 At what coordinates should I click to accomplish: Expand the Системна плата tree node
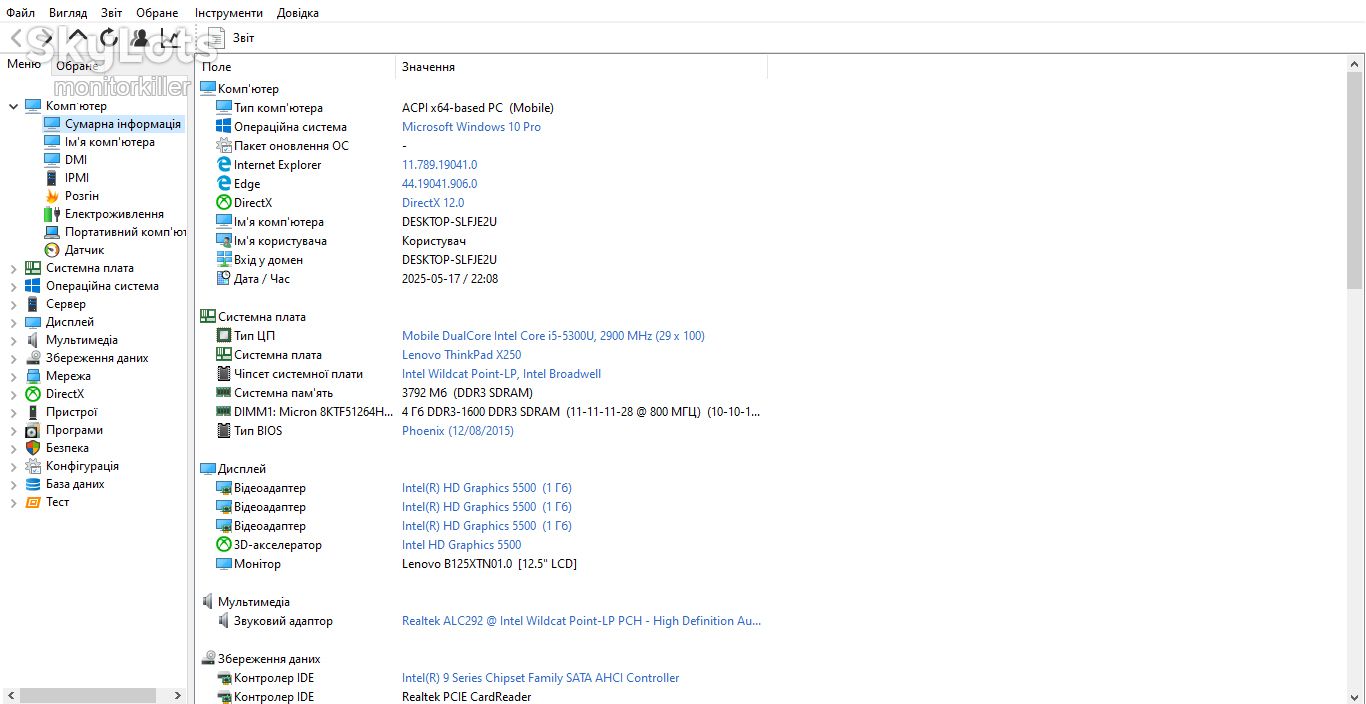13,268
